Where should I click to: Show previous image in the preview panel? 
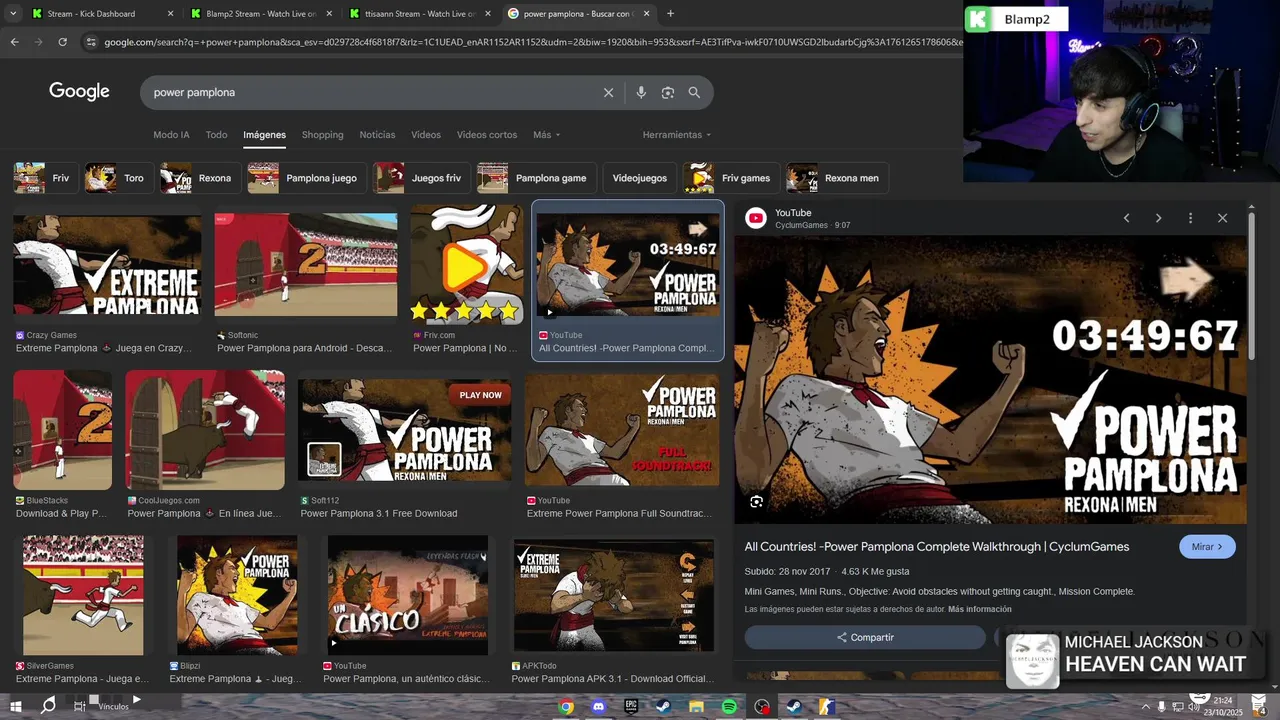(x=1126, y=218)
